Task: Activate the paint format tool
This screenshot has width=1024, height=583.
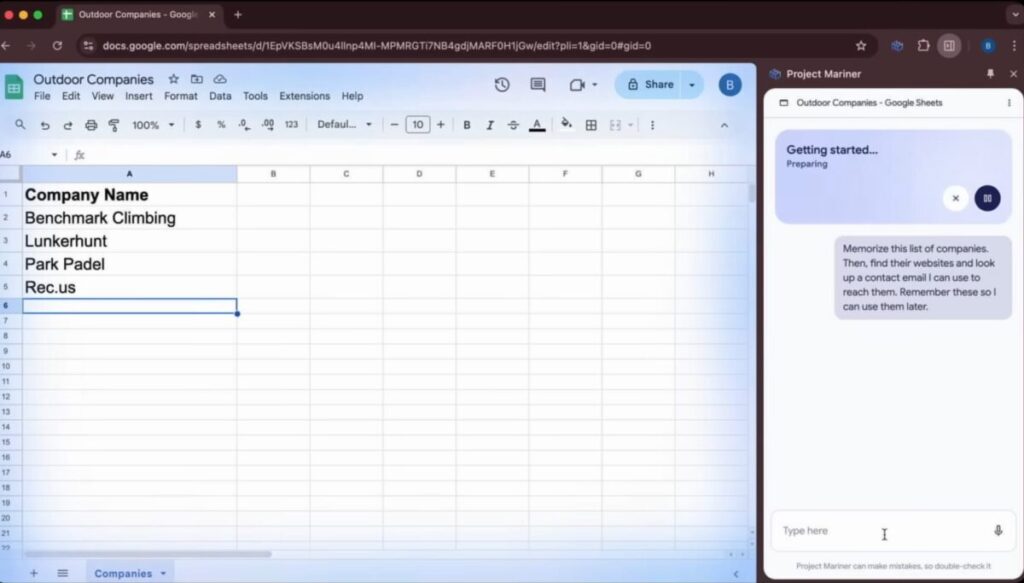Action: [114, 125]
